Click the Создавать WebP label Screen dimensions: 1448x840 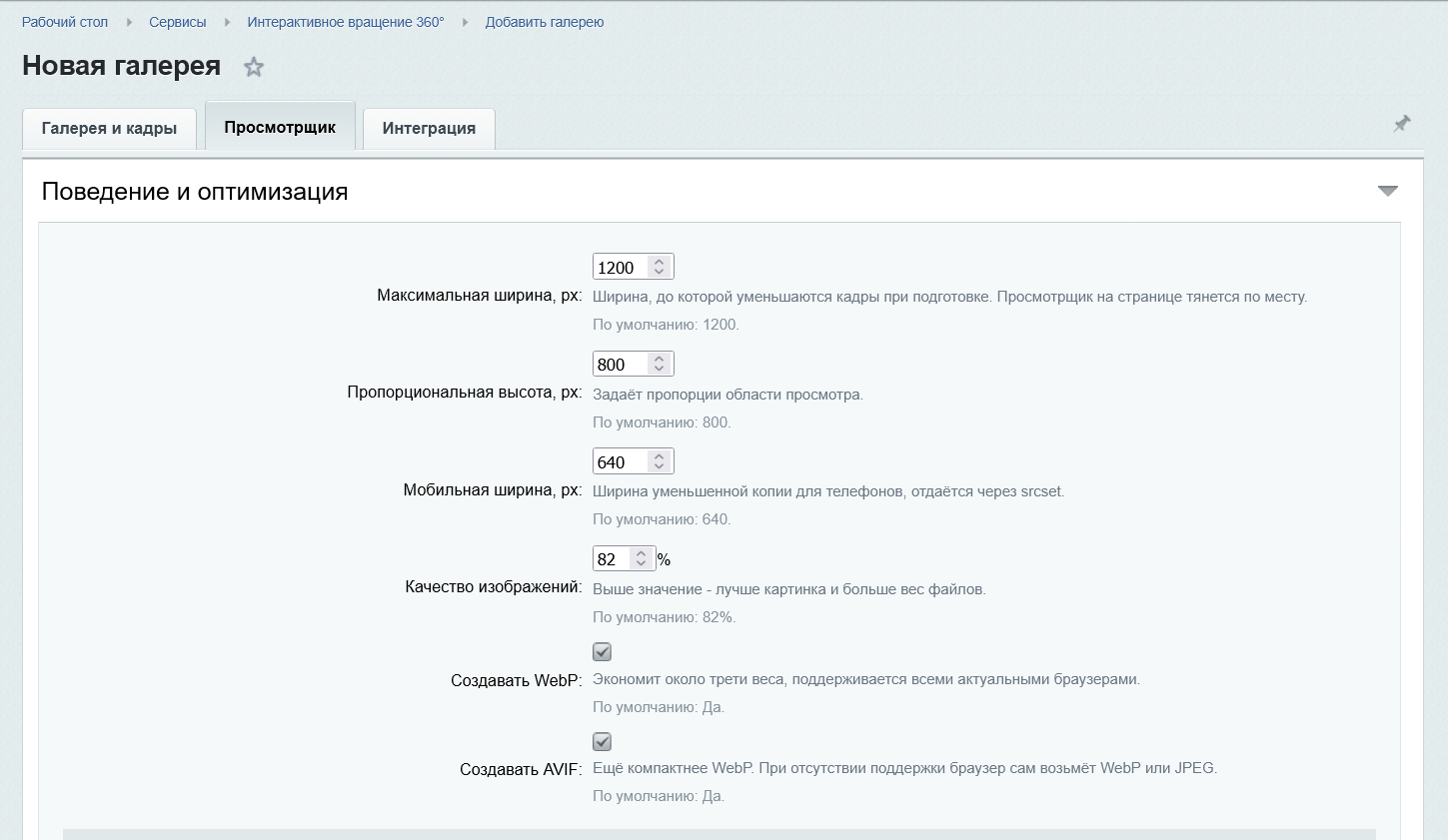pyautogui.click(x=517, y=680)
